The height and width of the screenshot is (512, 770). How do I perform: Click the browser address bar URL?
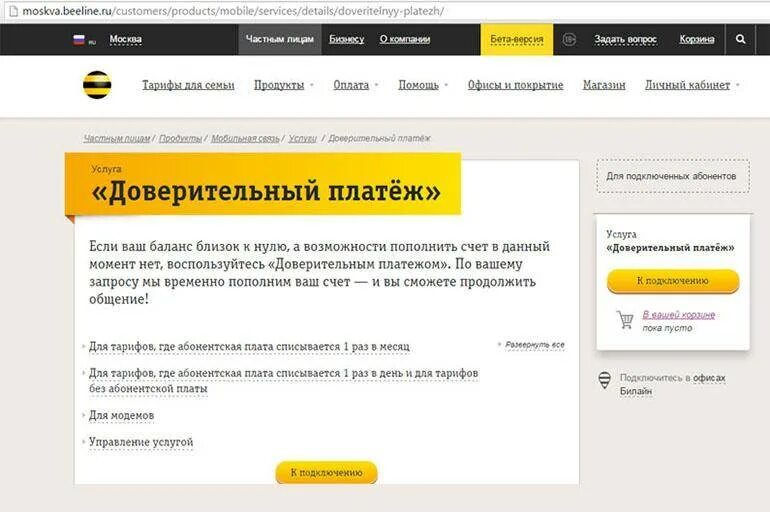(233, 11)
